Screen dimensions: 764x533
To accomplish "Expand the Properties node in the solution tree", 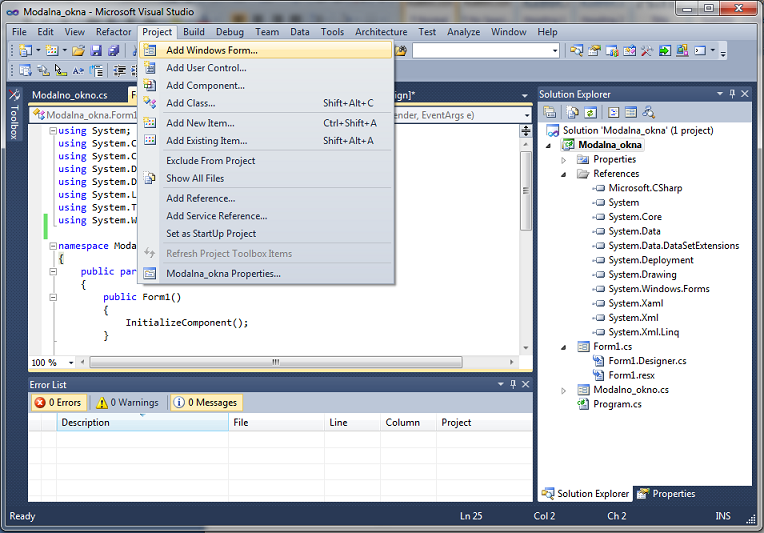I will pos(564,160).
